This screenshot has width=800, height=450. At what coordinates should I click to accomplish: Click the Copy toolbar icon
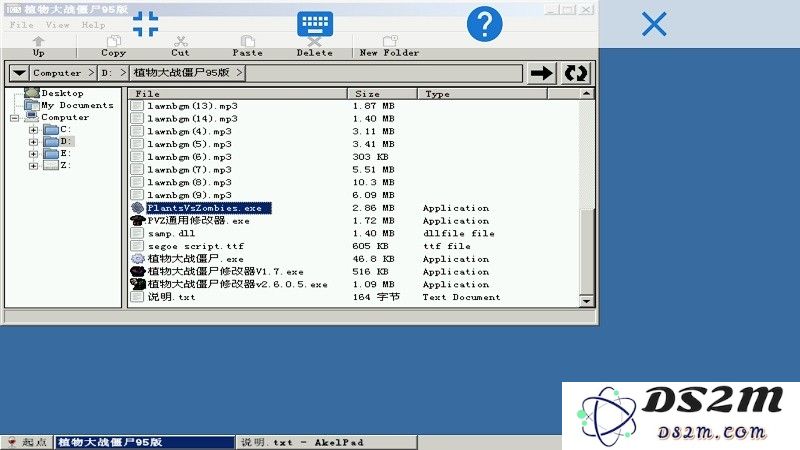coord(113,41)
